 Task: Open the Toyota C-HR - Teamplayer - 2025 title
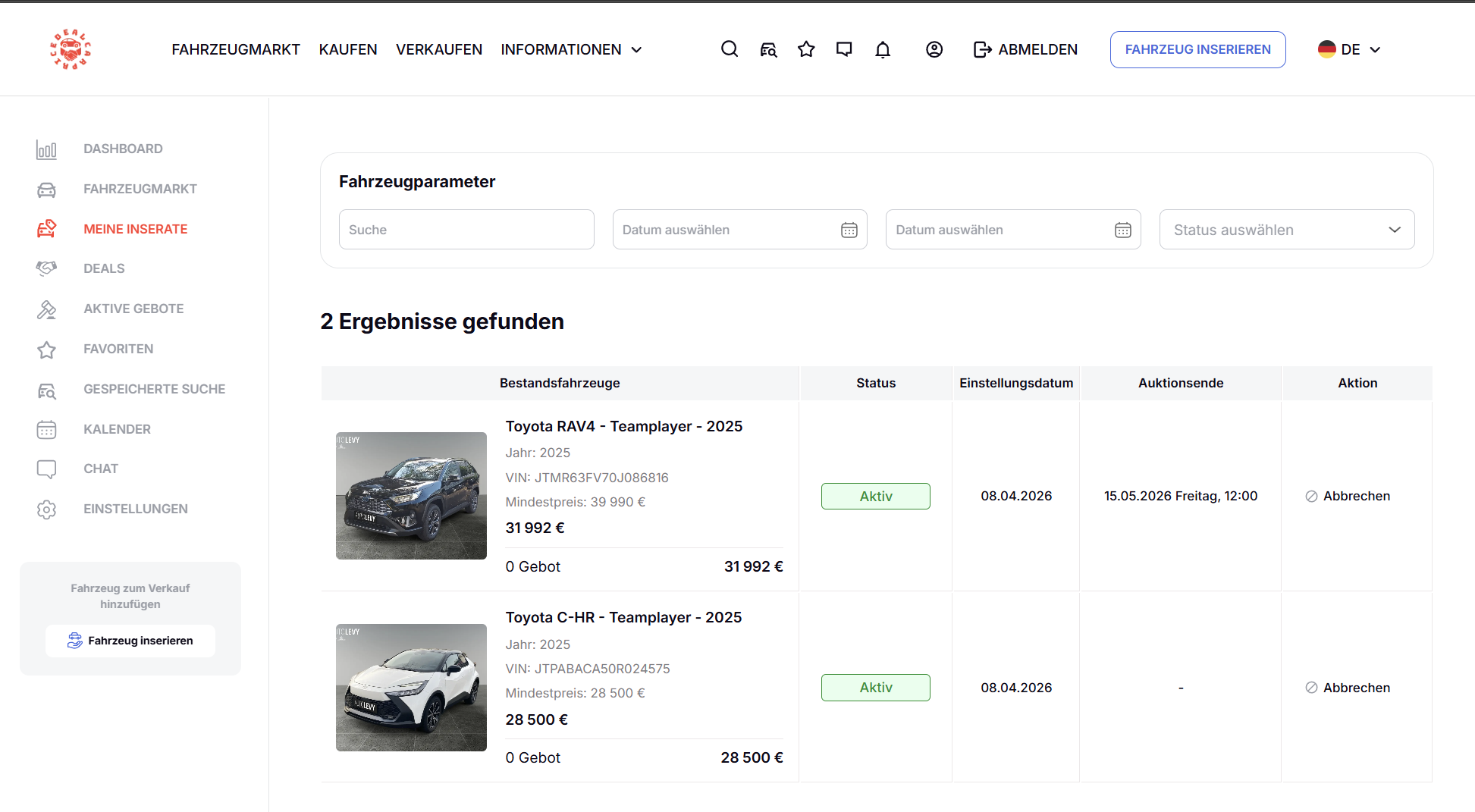pyautogui.click(x=623, y=617)
